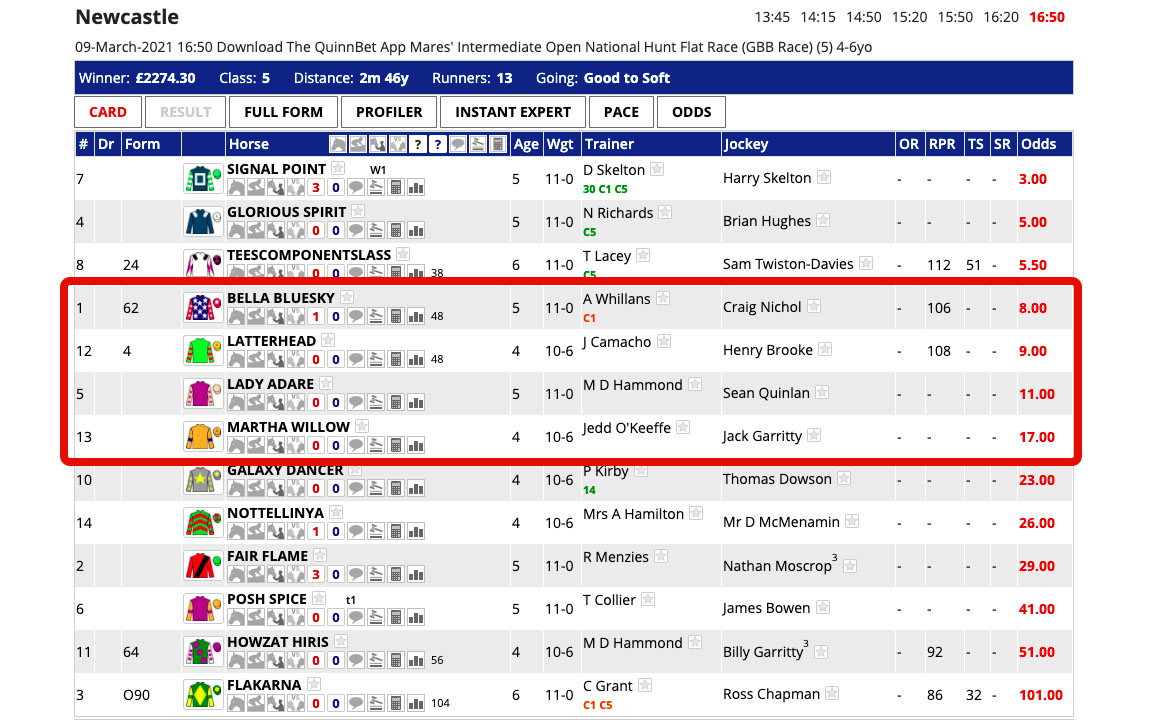The height and width of the screenshot is (720, 1160).
Task: Select the 16:50 race time
Action: pos(1048,17)
